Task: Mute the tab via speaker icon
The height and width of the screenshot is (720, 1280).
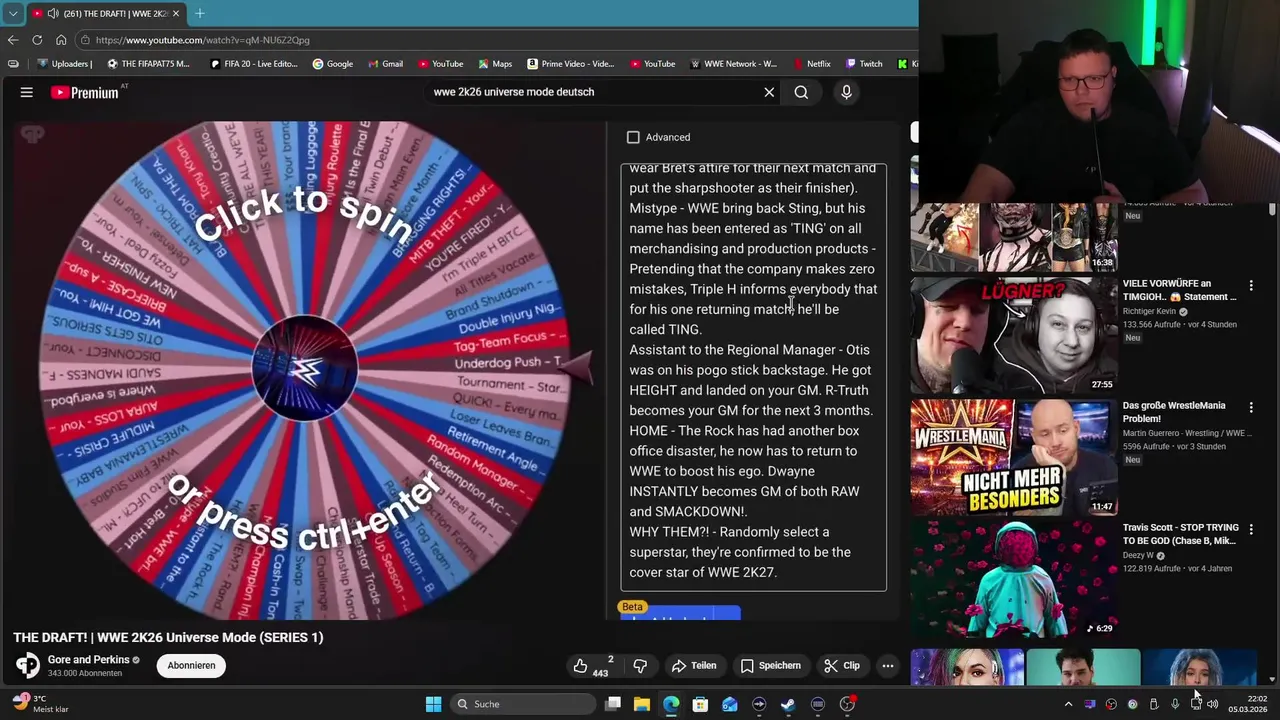Action: point(51,14)
